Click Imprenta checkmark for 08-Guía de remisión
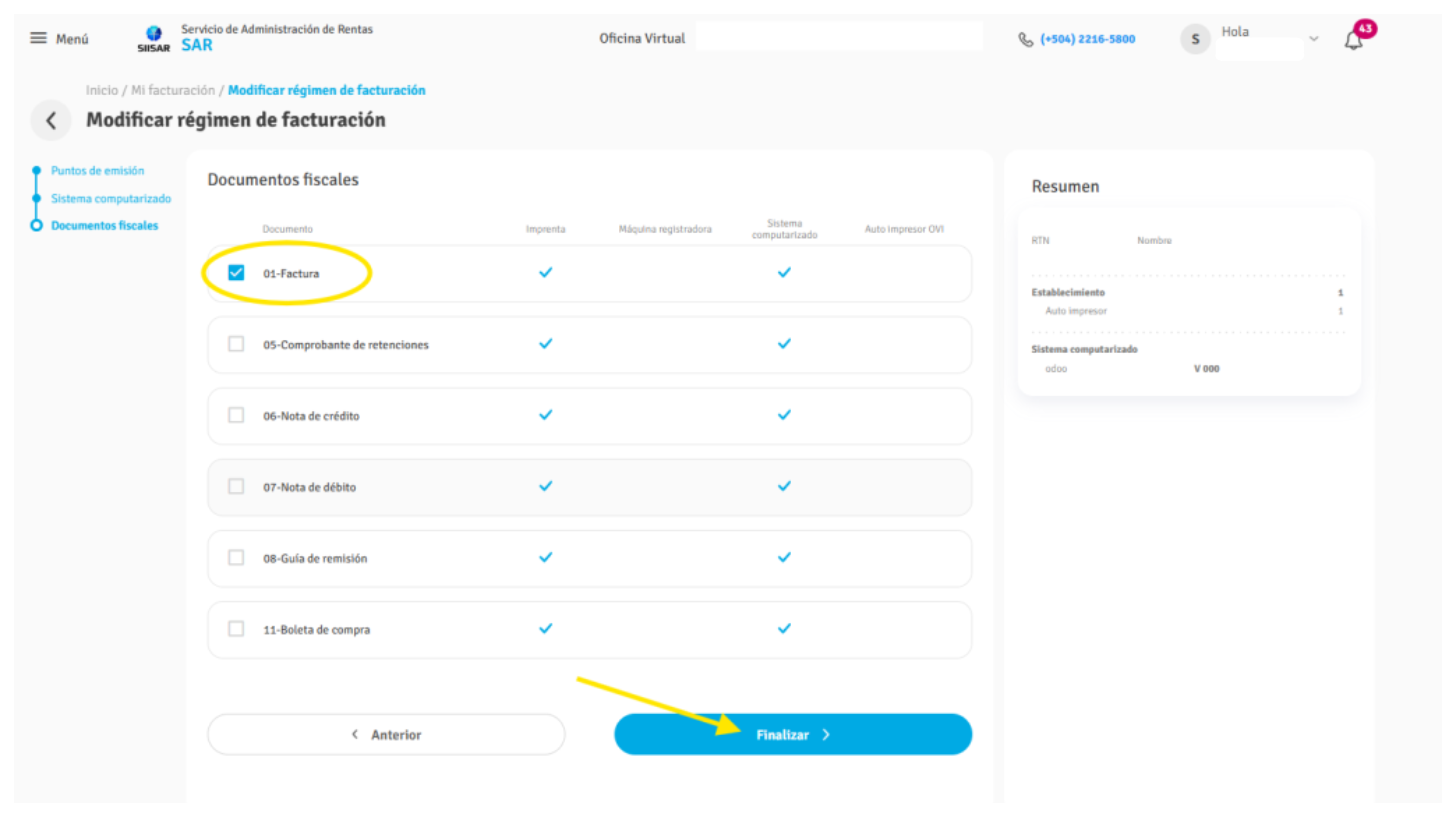Screen dimensions: 1456x817 pyautogui.click(x=545, y=557)
